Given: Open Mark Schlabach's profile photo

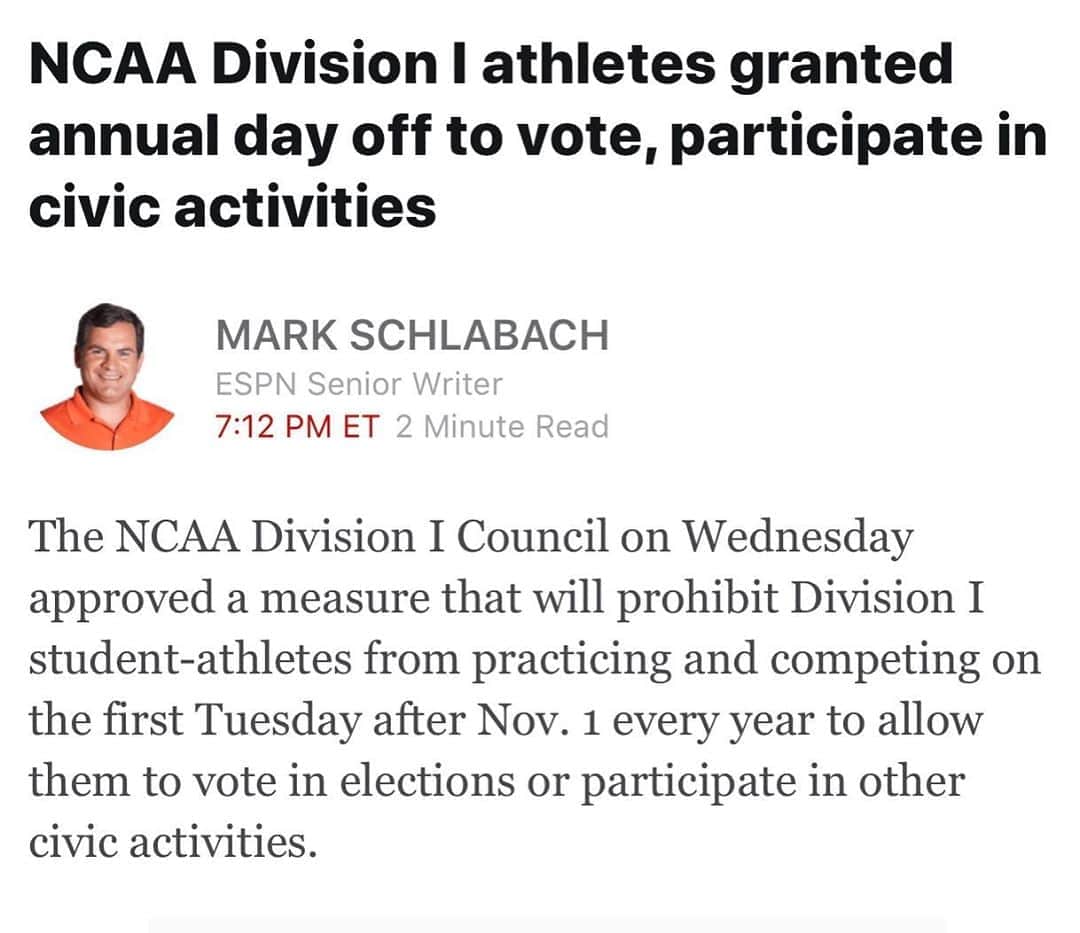Looking at the screenshot, I should pos(107,376).
